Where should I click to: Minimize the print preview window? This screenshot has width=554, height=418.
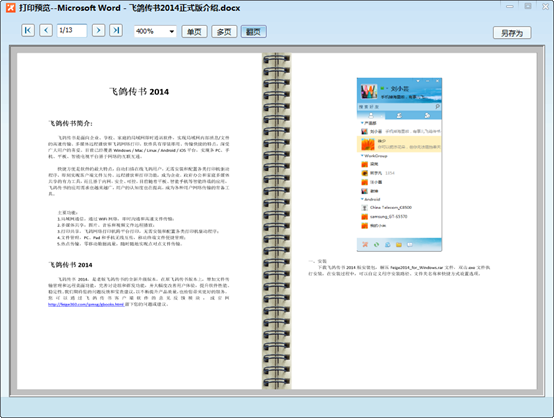509,6
